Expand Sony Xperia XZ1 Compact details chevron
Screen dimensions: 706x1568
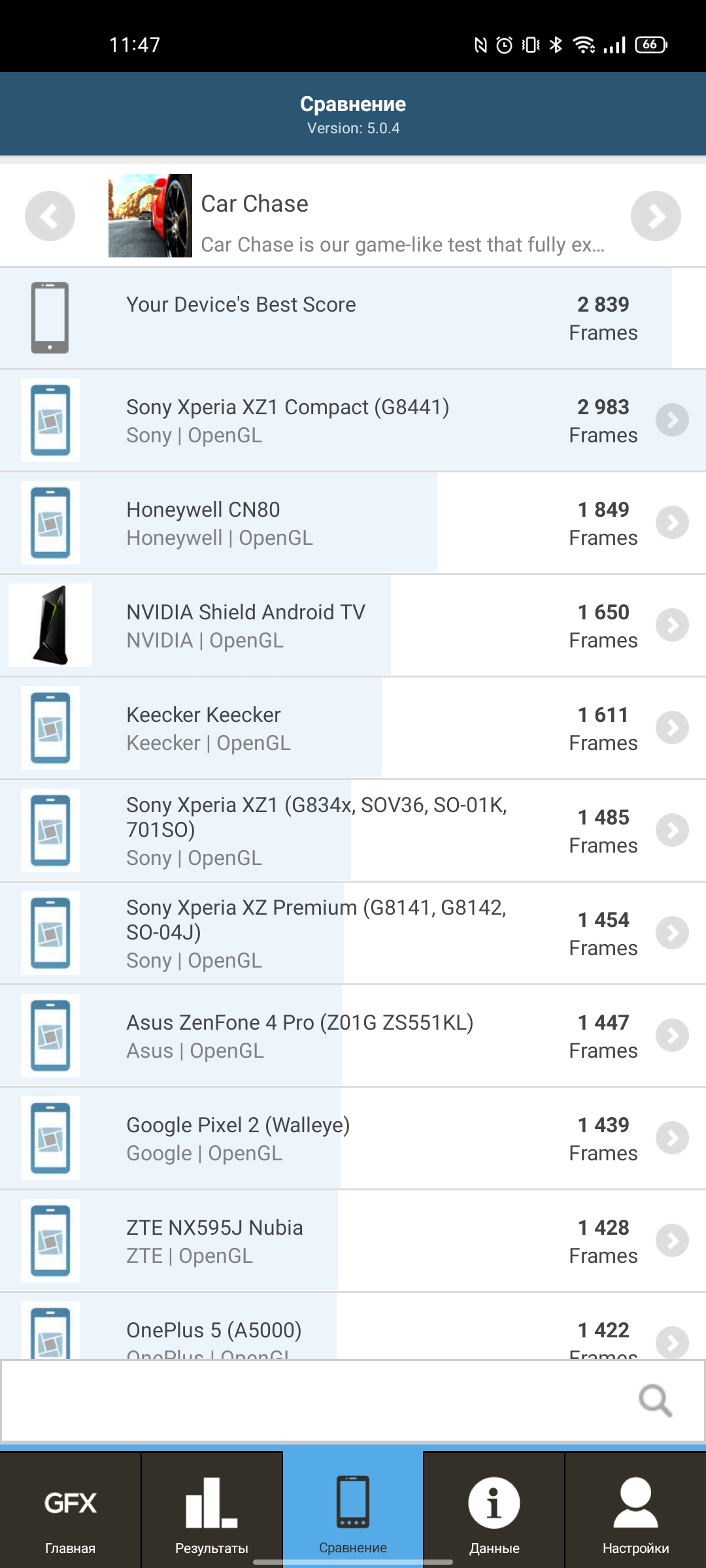pos(672,420)
